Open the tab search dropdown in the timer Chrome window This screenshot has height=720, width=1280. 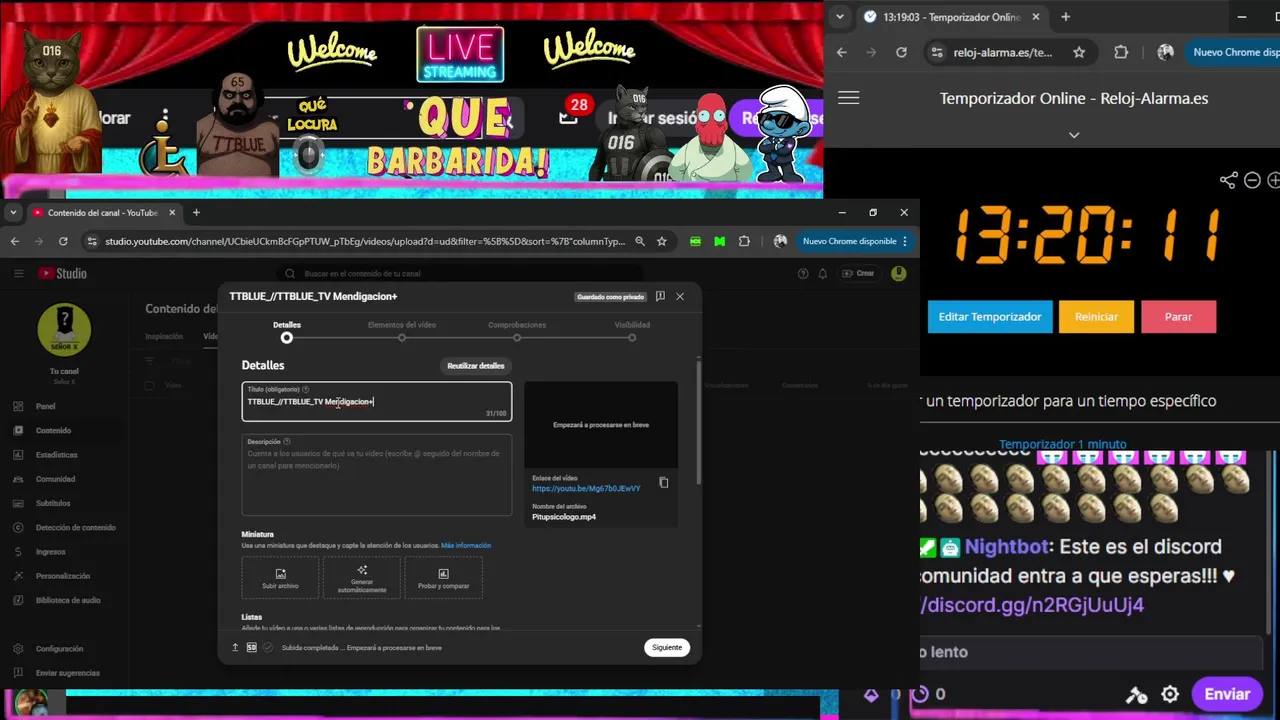click(840, 17)
